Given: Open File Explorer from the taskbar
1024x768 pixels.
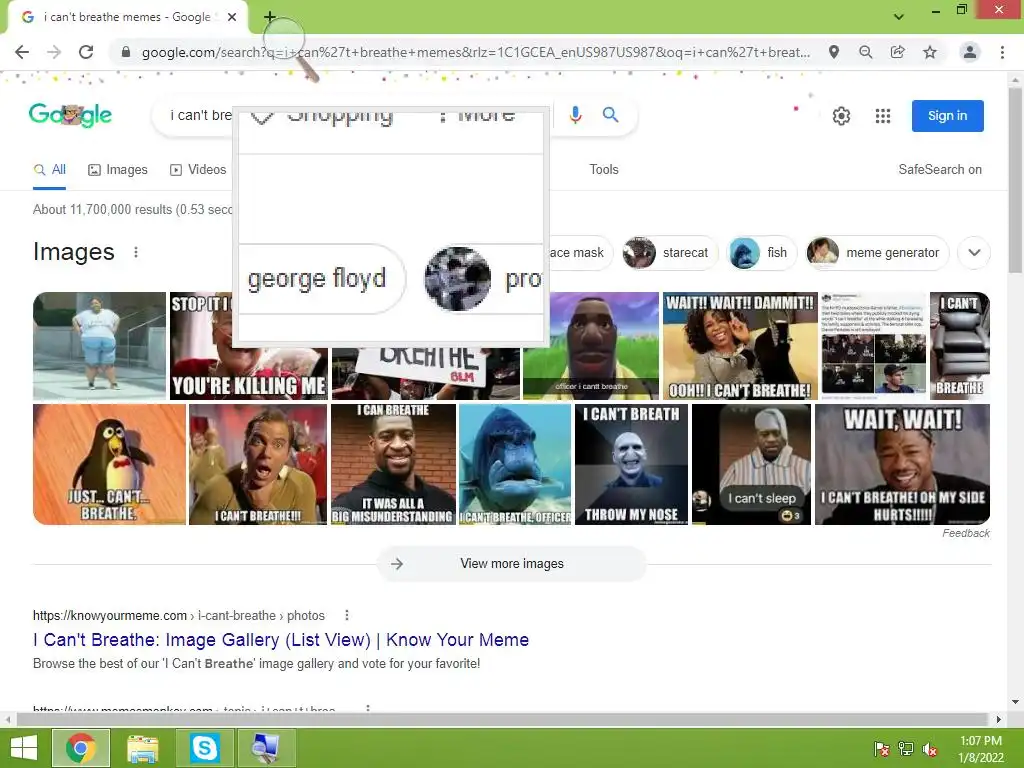Looking at the screenshot, I should [x=142, y=748].
